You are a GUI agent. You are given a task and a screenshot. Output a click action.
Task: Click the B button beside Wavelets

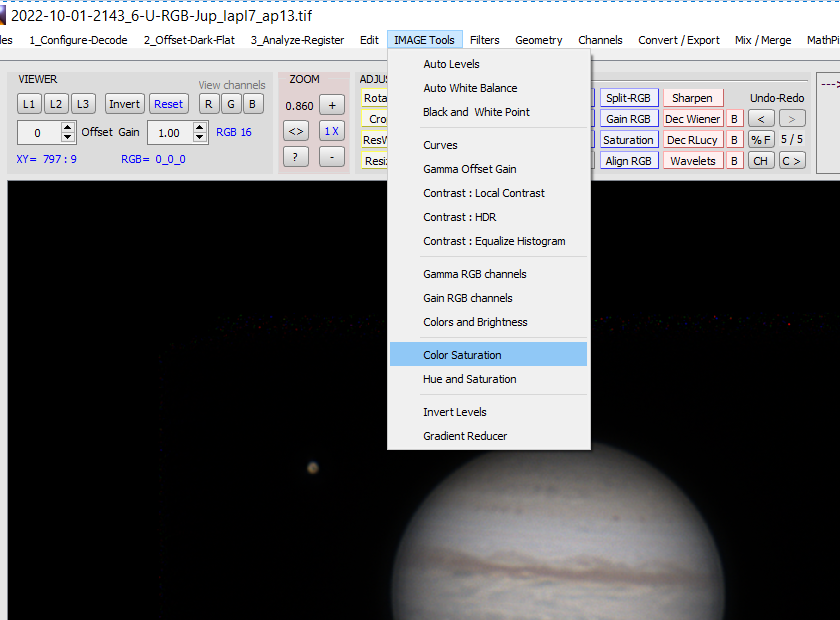734,161
